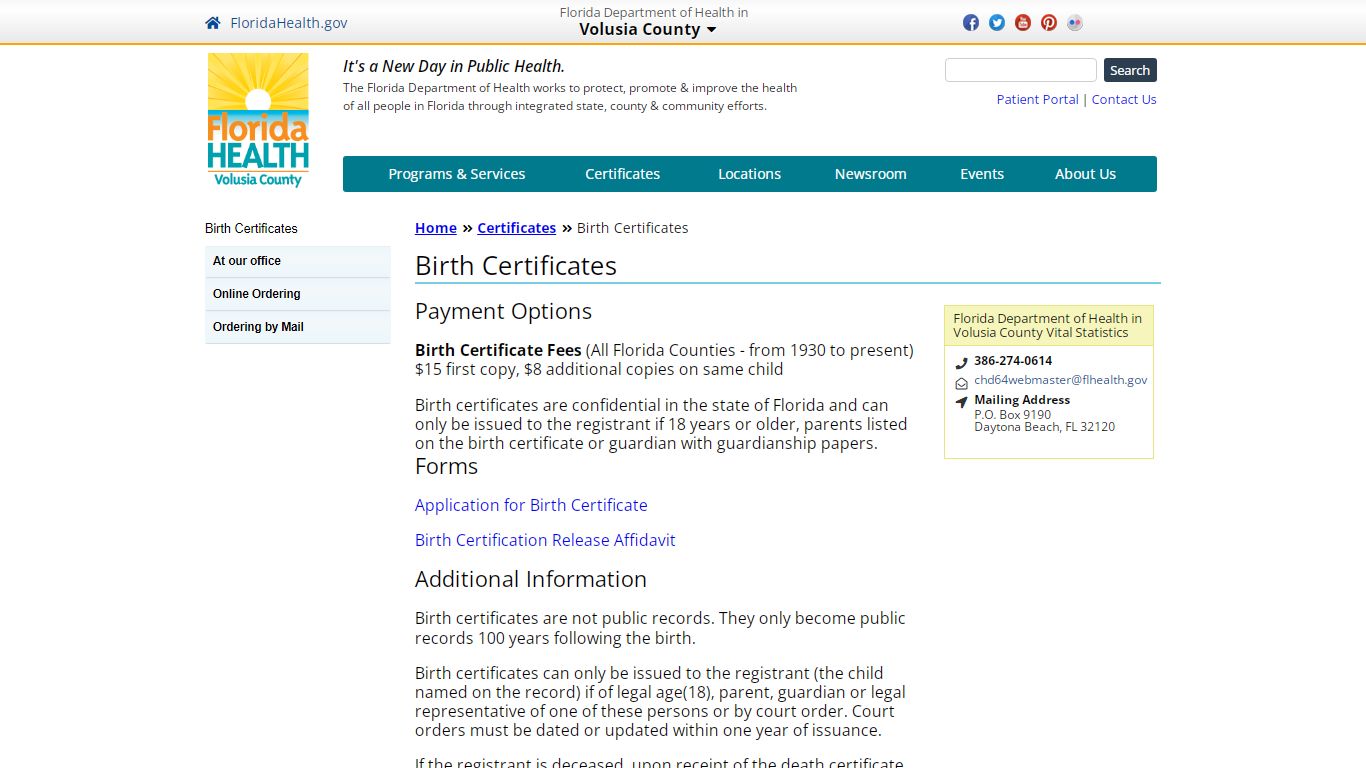Click the phone icon next to 386-274-0614
The width and height of the screenshot is (1366, 768).
pyautogui.click(x=961, y=363)
